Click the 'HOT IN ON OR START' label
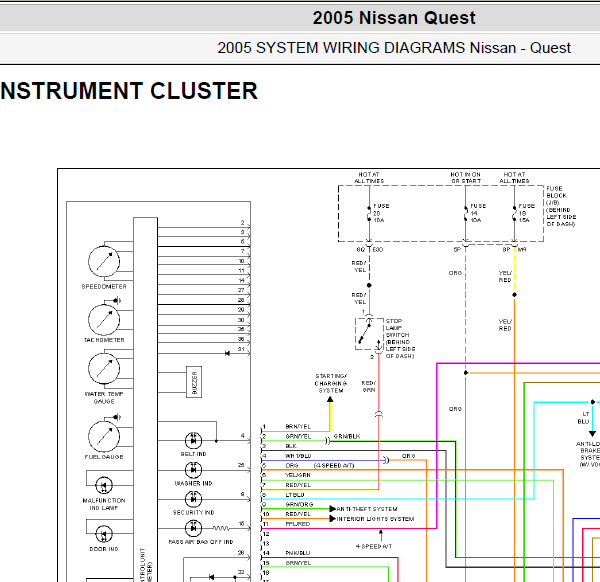The height and width of the screenshot is (582, 600). point(465,178)
